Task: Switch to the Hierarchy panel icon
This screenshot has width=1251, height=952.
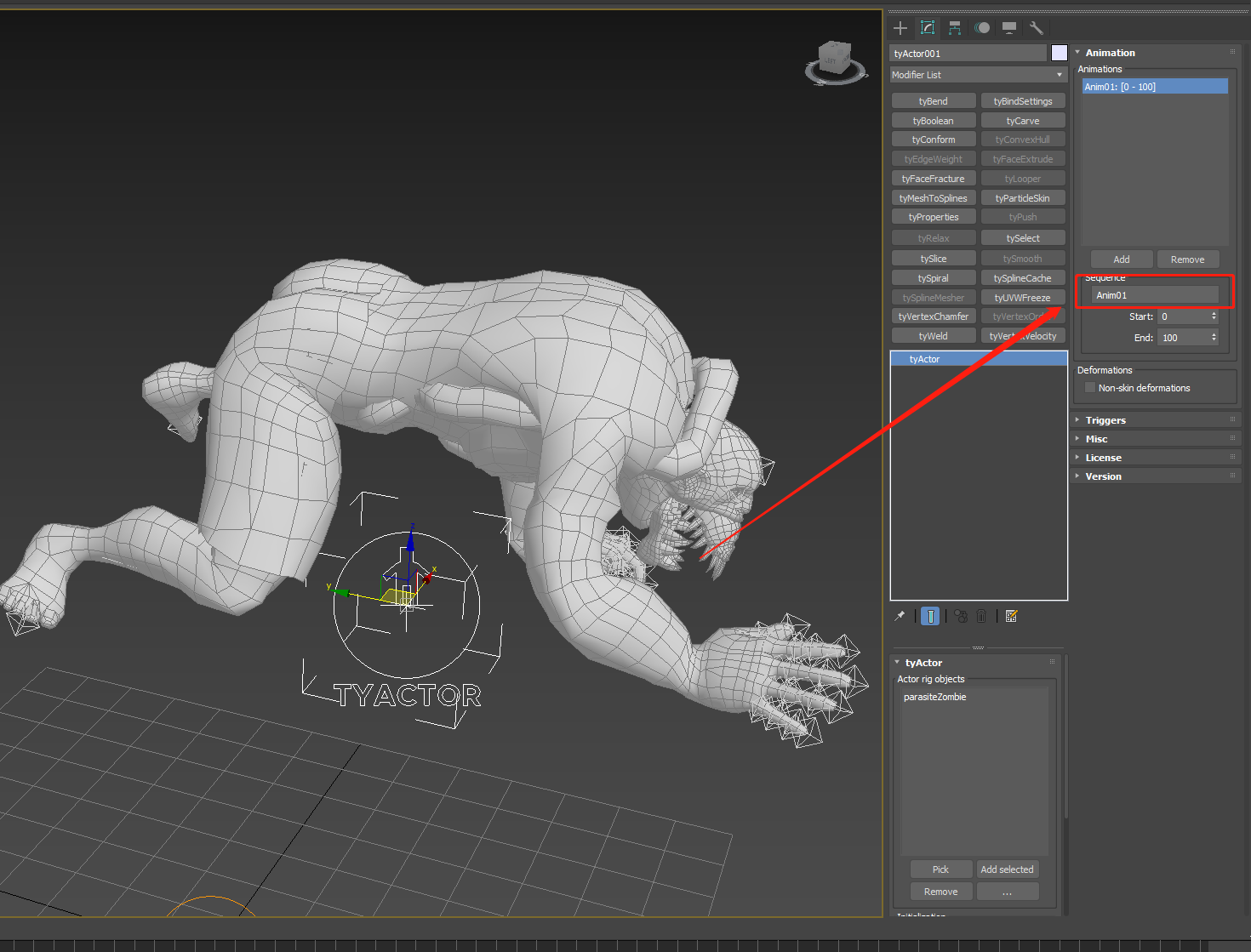Action: click(x=955, y=28)
